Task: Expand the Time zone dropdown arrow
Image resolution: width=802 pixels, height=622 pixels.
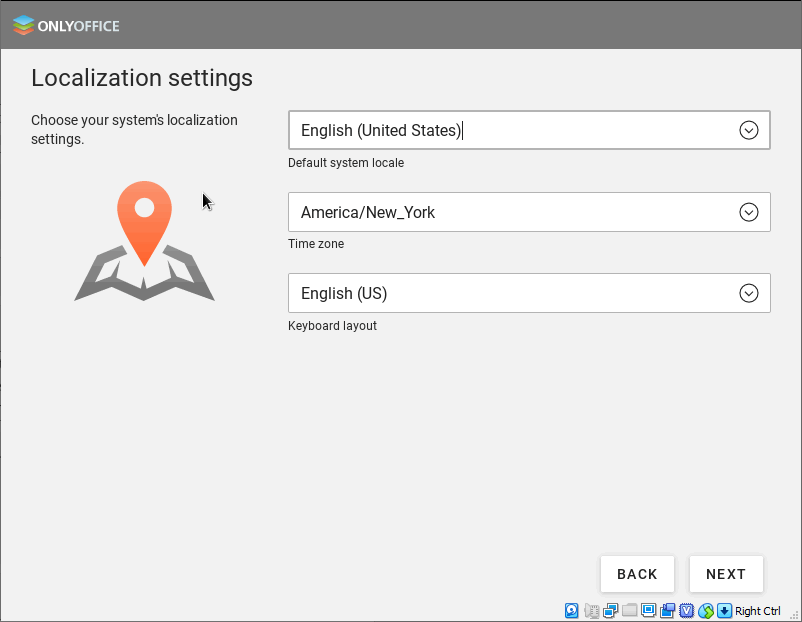Action: pyautogui.click(x=748, y=212)
